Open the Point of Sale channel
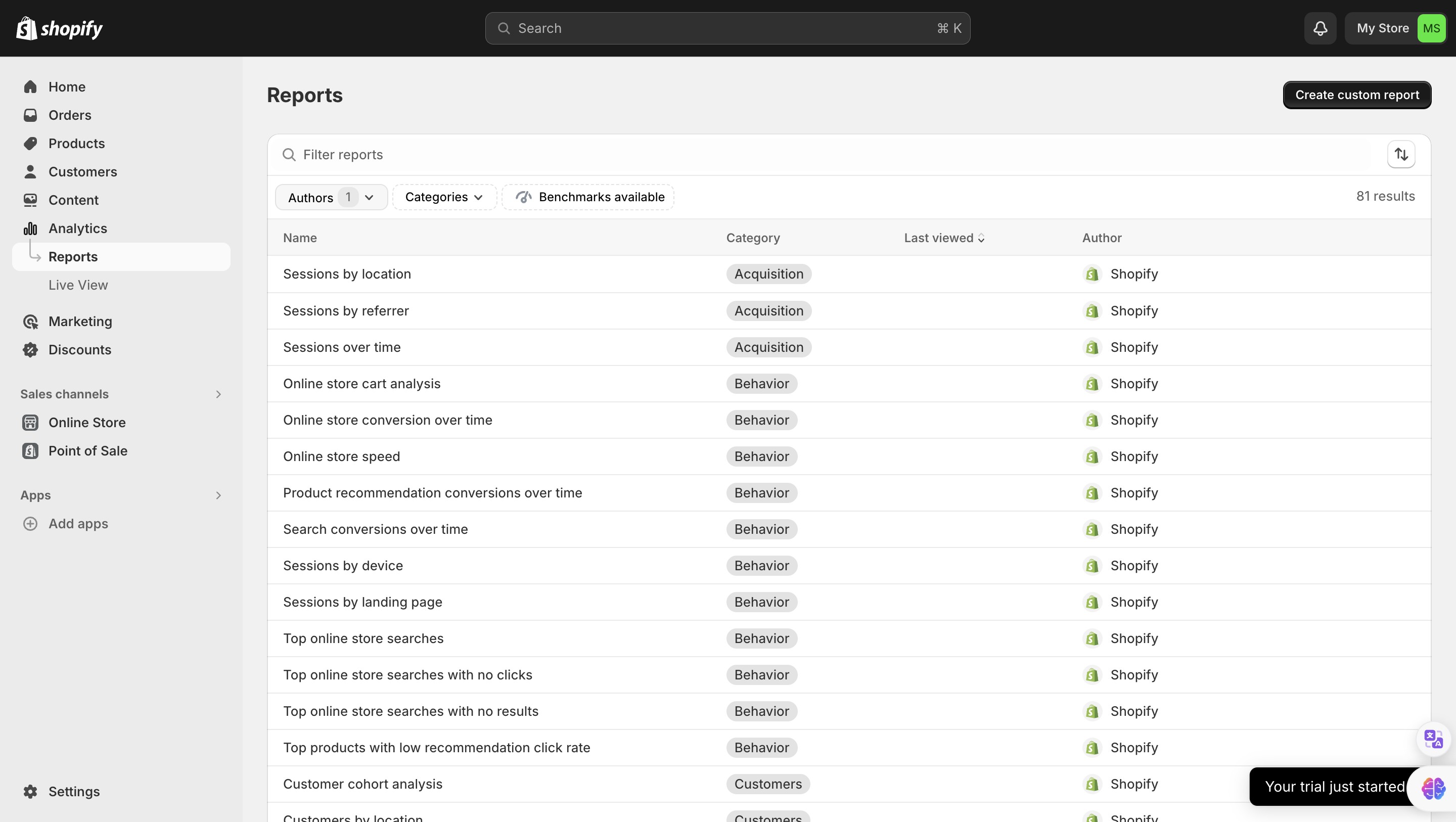 pos(87,450)
